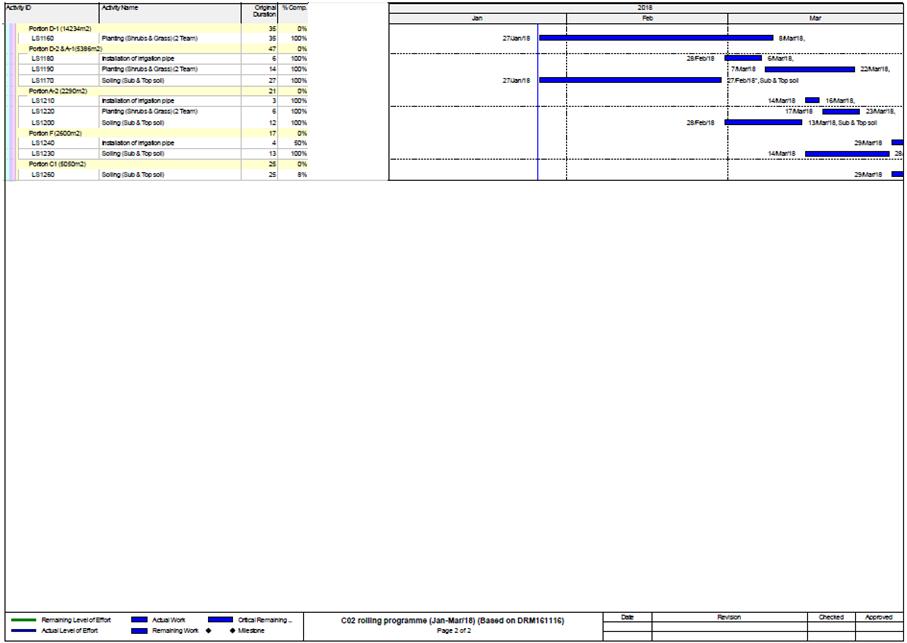Click the Mar month header
Viewport: 907px width, 643px height.
816,19
